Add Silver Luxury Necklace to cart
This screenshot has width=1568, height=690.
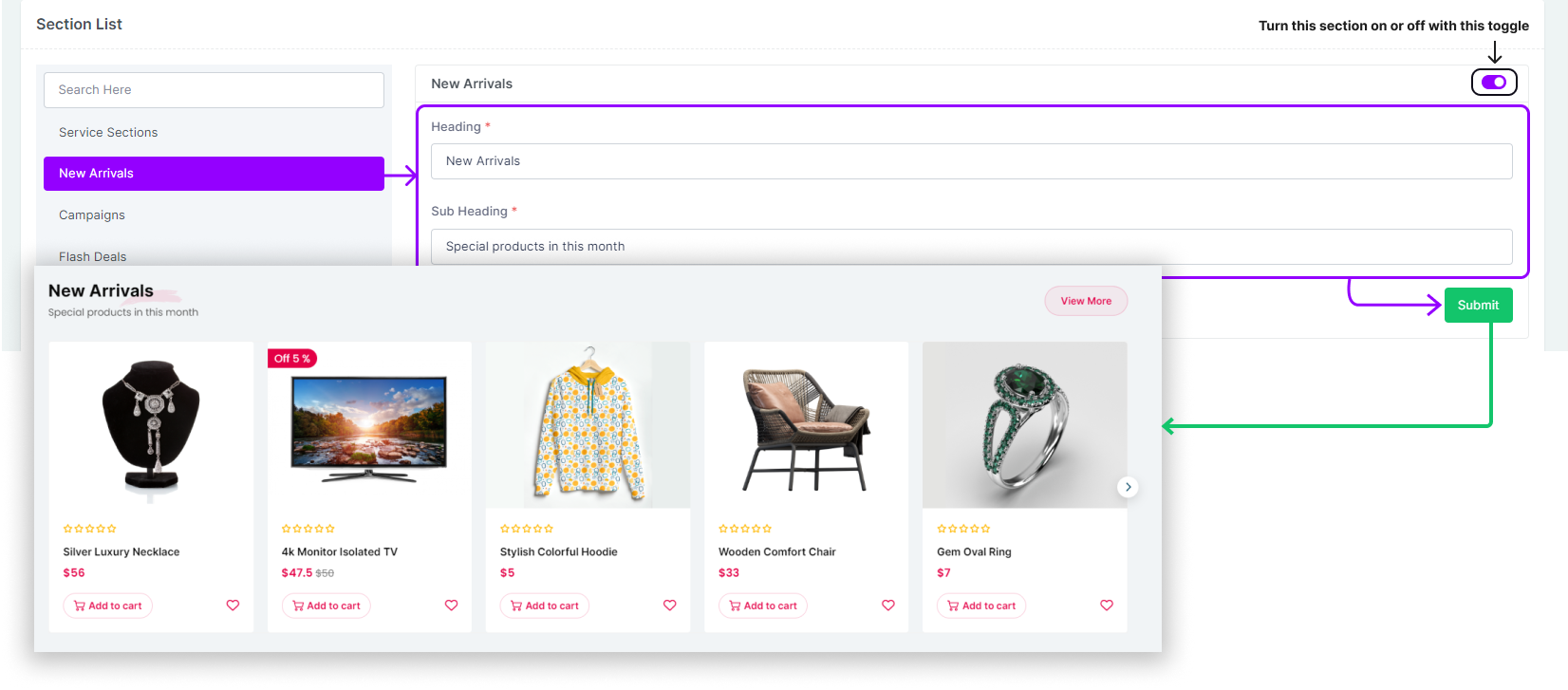point(108,606)
